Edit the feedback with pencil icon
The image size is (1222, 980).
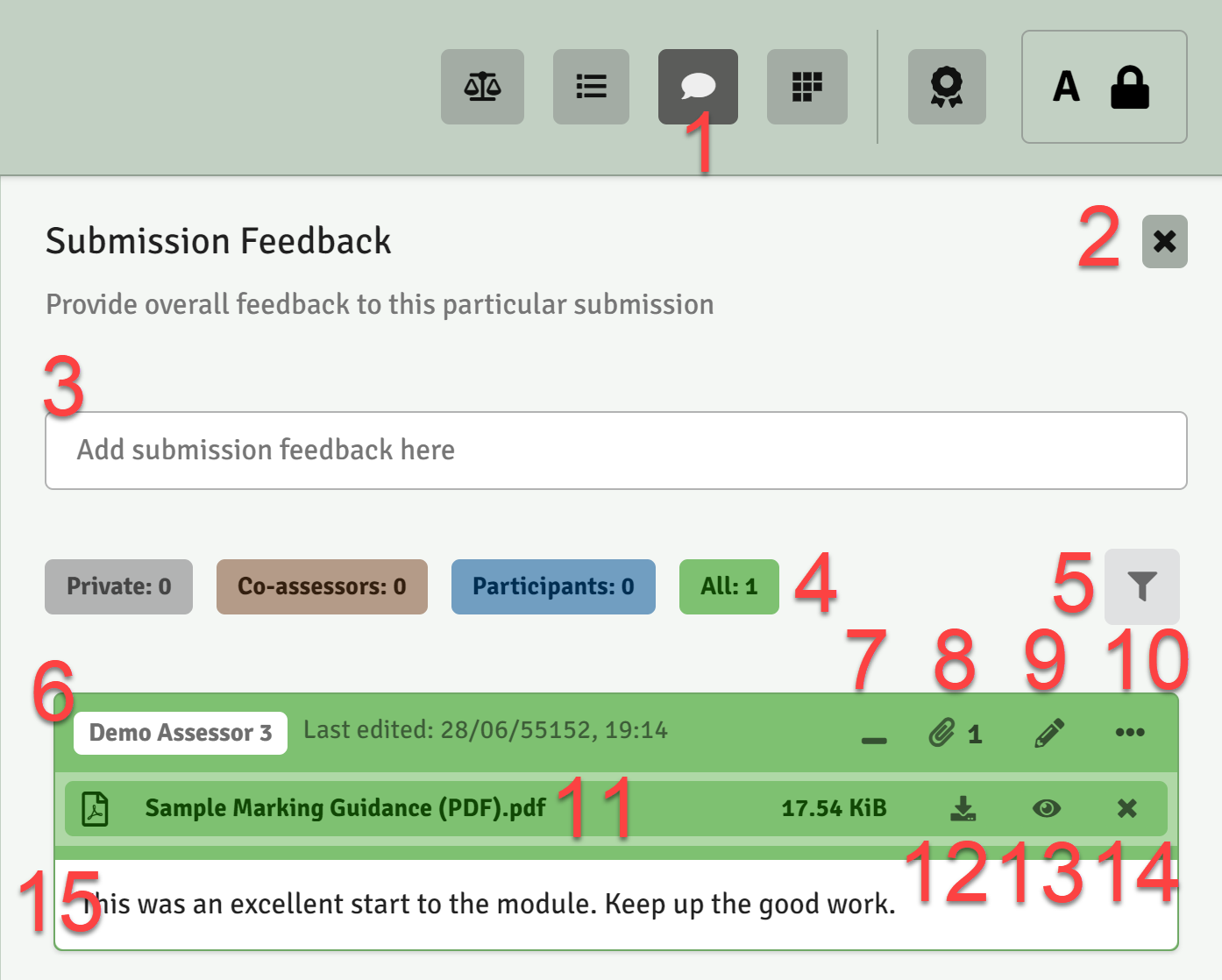click(x=1049, y=733)
